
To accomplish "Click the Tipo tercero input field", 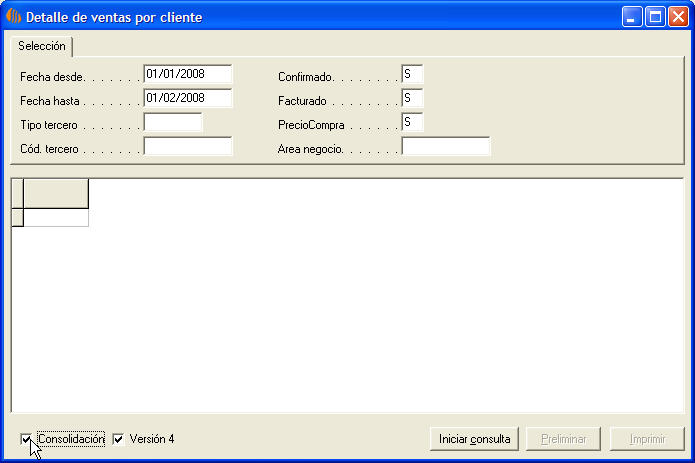I will (x=172, y=123).
